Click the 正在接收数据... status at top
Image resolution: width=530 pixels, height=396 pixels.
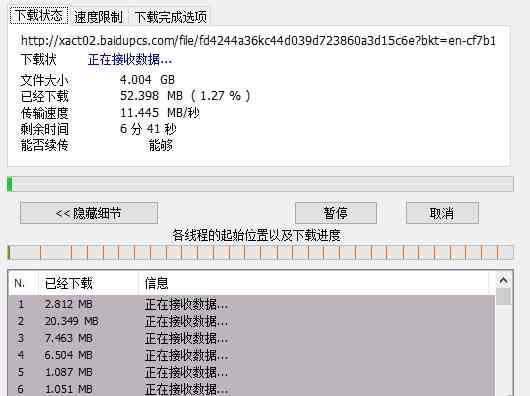tap(130, 60)
